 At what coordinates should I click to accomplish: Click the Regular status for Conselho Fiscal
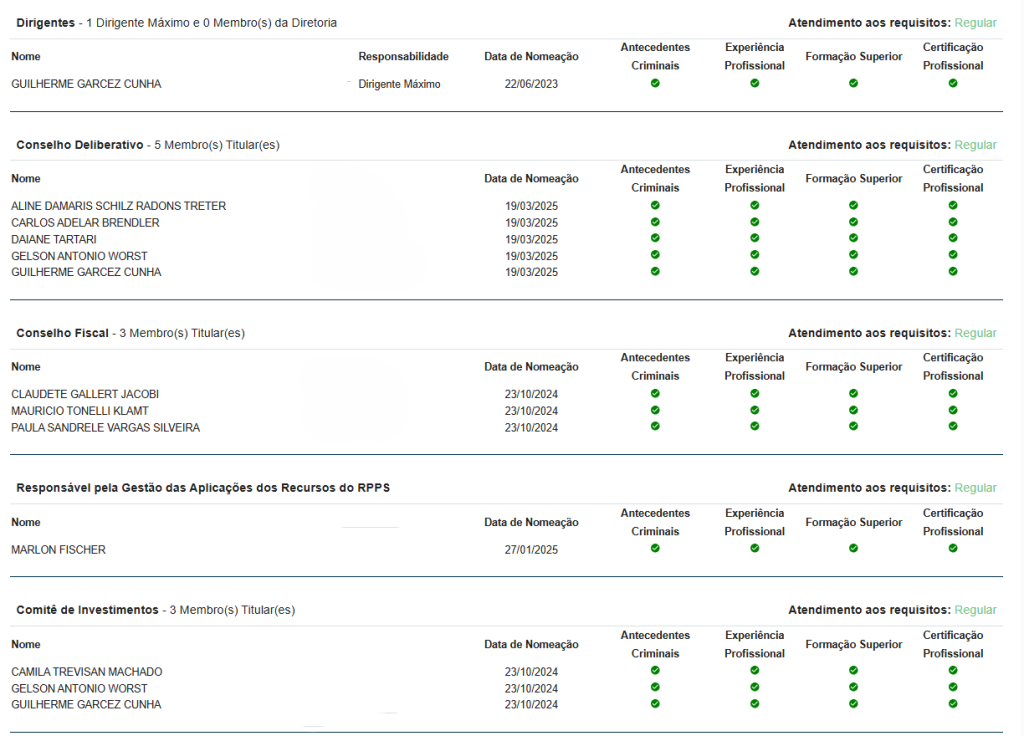[x=975, y=333]
